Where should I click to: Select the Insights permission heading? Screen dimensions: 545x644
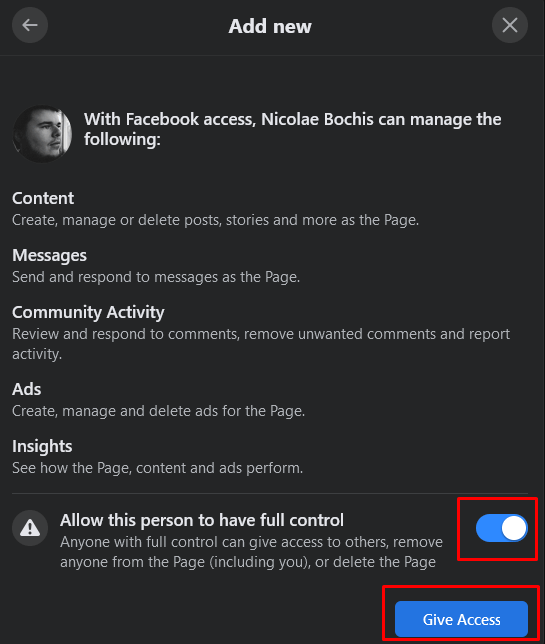42,446
